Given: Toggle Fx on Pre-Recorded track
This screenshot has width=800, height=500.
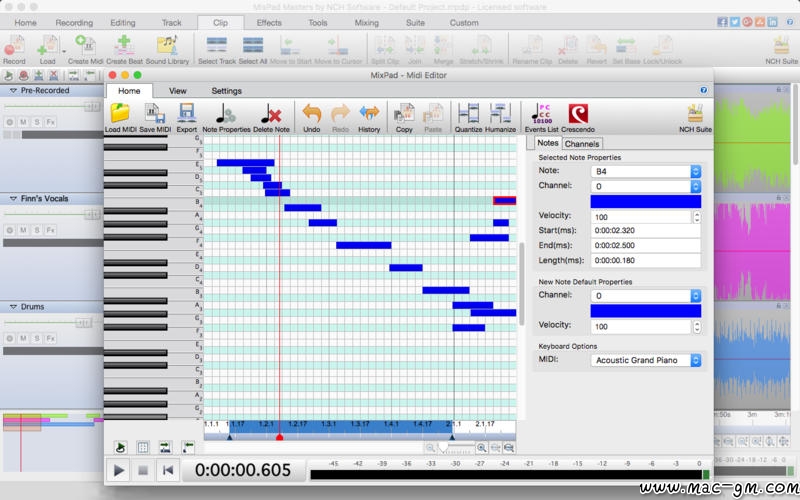Looking at the screenshot, I should click(x=51, y=122).
